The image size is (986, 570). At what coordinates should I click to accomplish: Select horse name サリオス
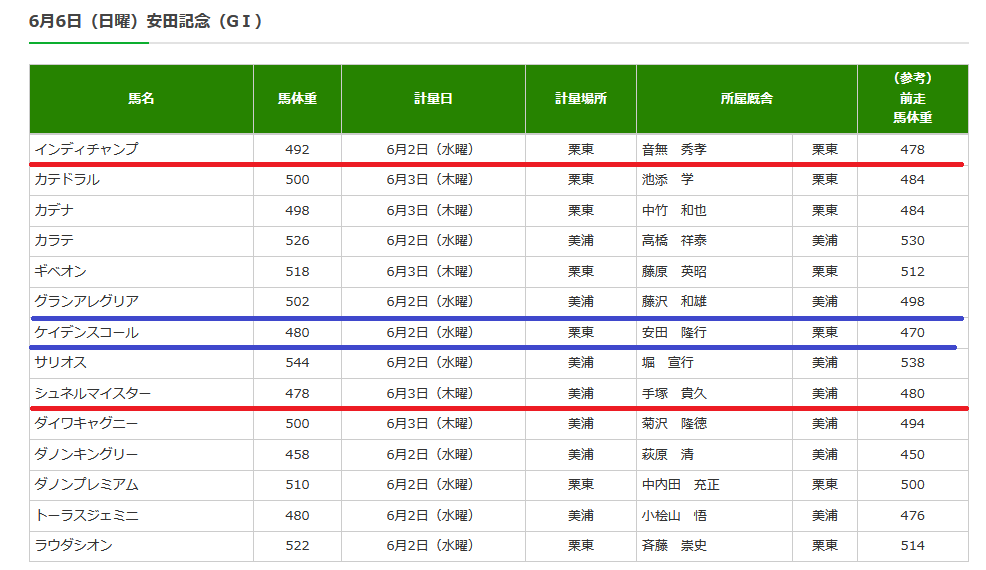point(60,363)
